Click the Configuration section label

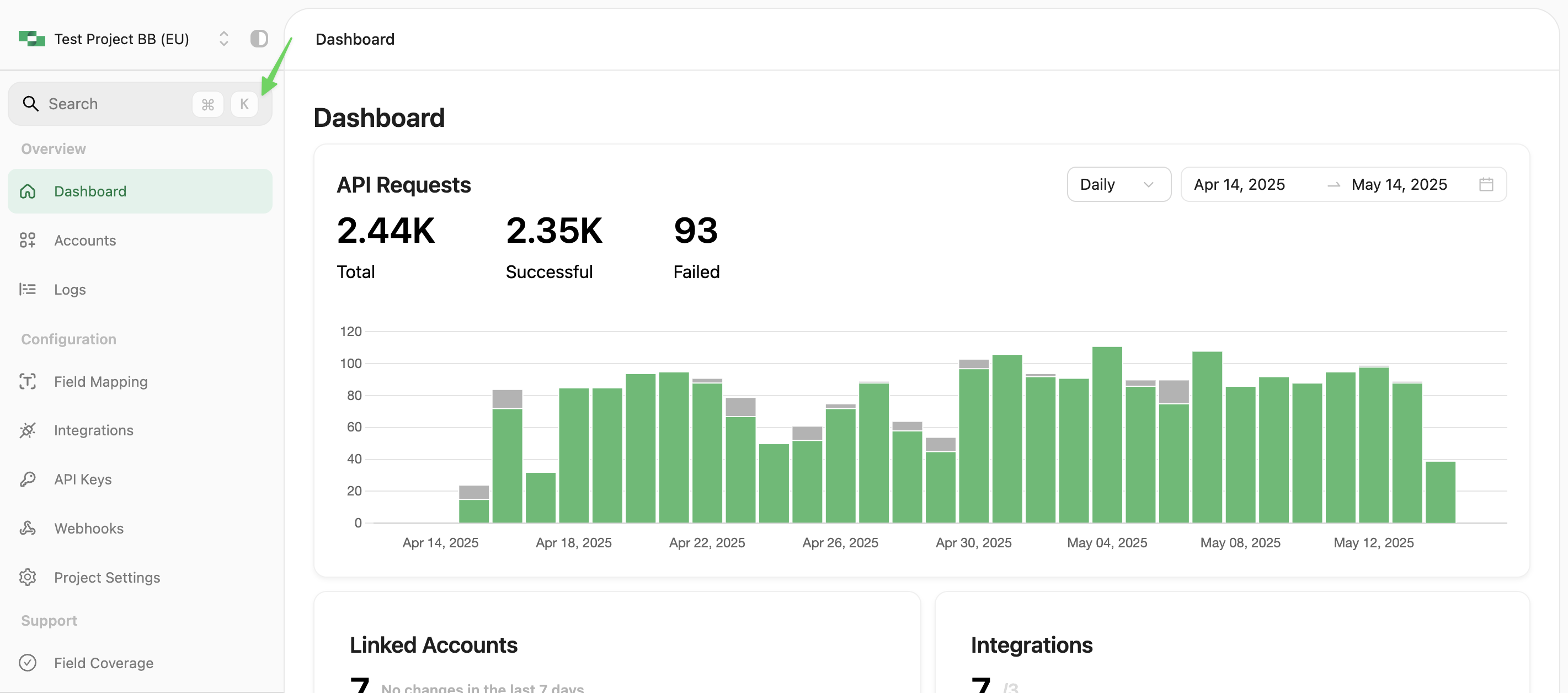tap(69, 339)
